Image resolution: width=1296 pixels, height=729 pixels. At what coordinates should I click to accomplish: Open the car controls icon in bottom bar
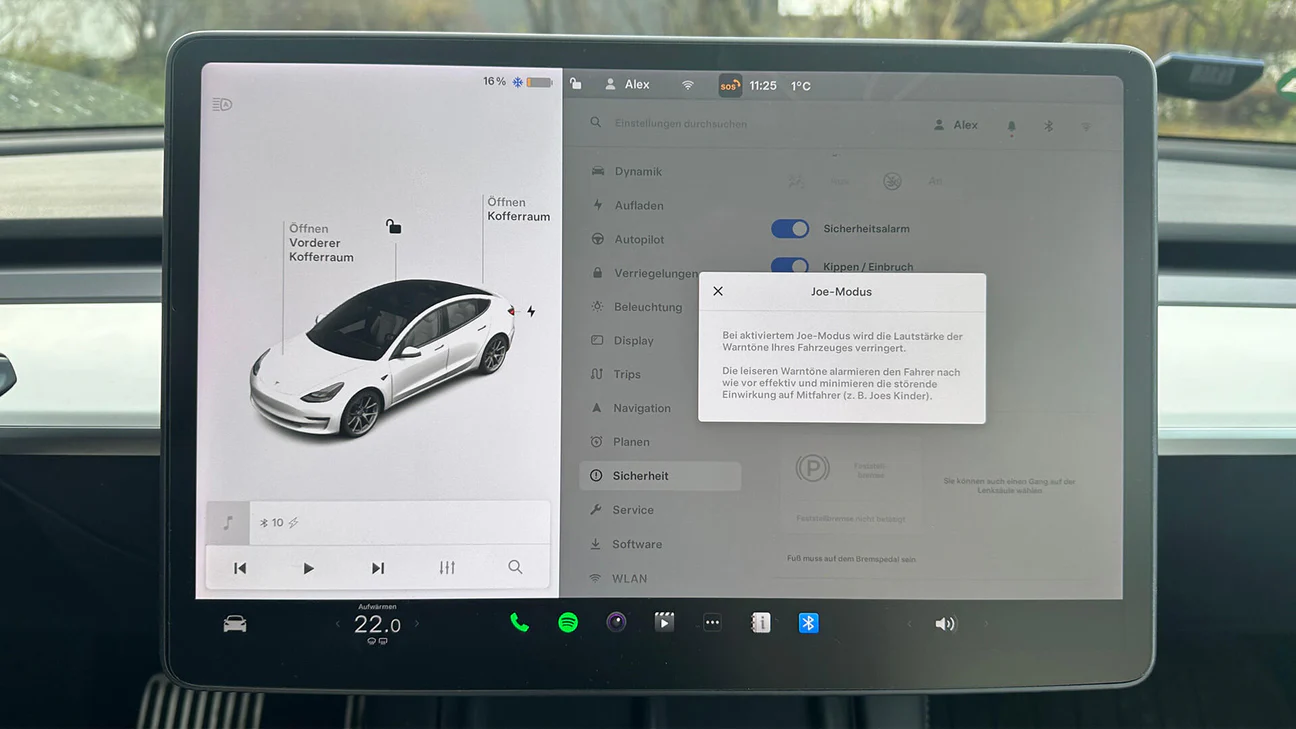pos(235,624)
